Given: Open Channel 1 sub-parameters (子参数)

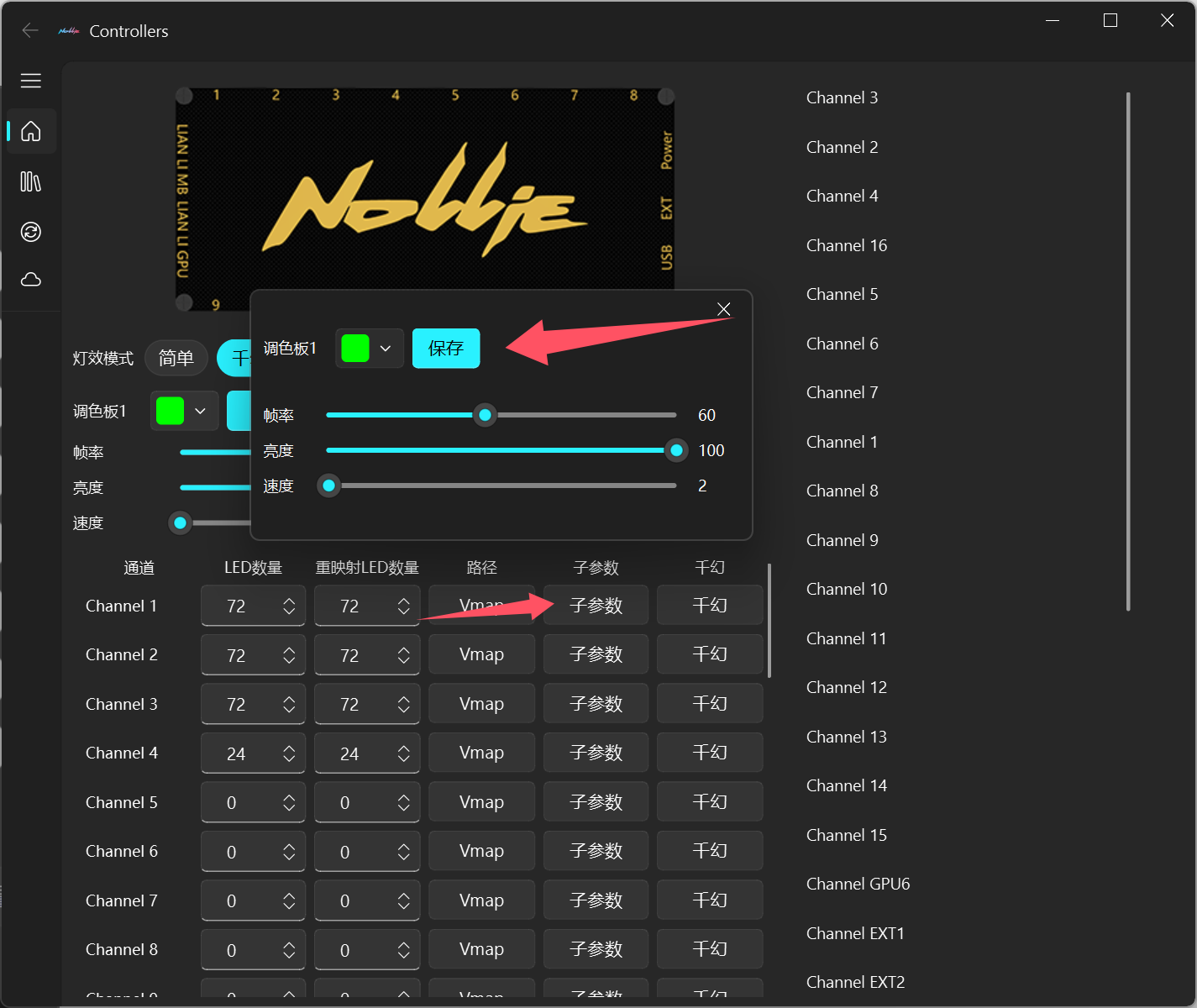Looking at the screenshot, I should (x=596, y=606).
